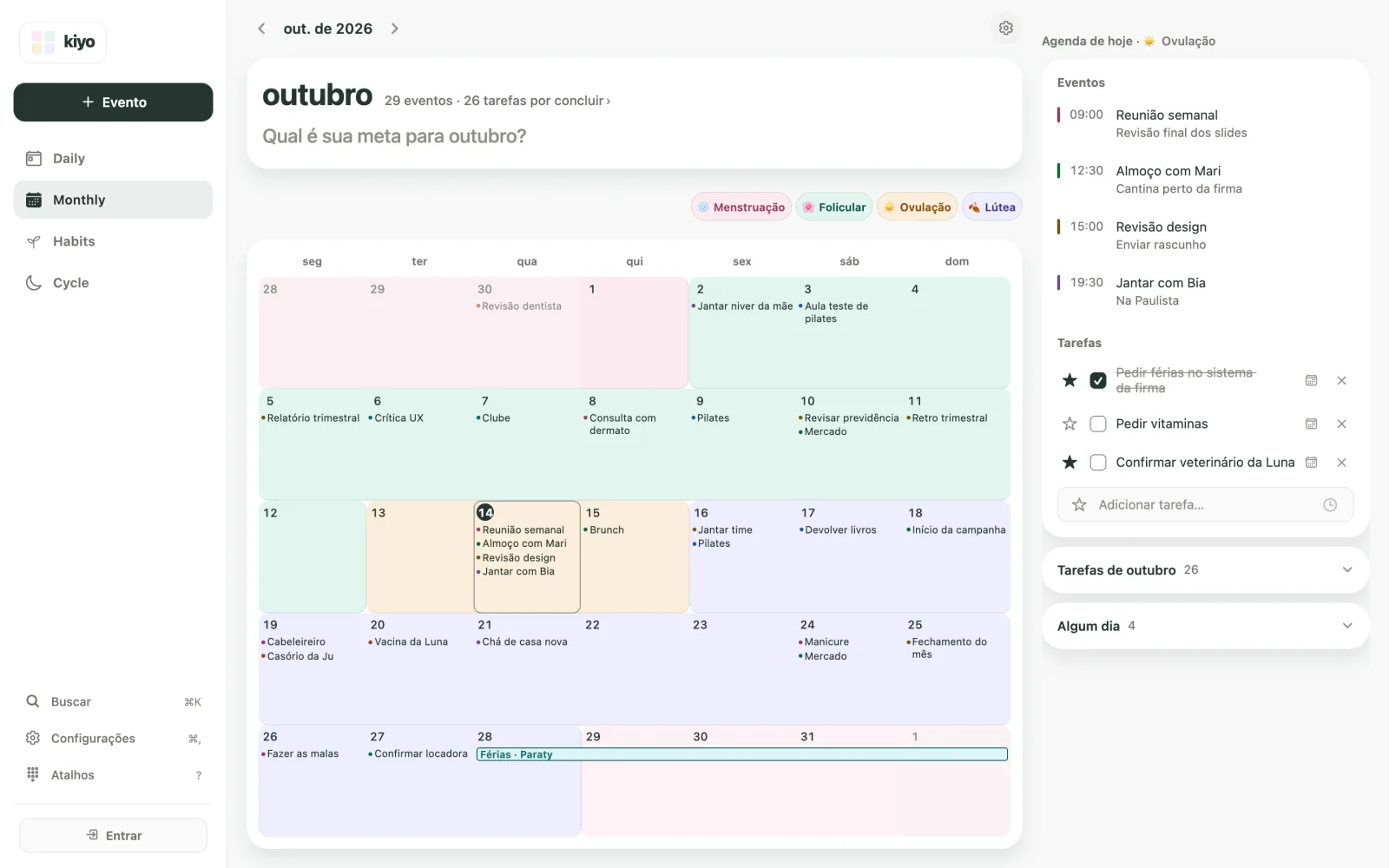Open Jantar niver da mãe event
Viewport: 1389px width, 868px height.
pyautogui.click(x=742, y=306)
